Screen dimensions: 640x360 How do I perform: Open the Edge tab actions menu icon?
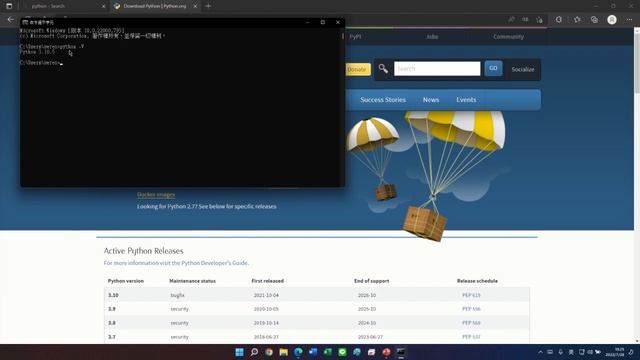coord(9,6)
